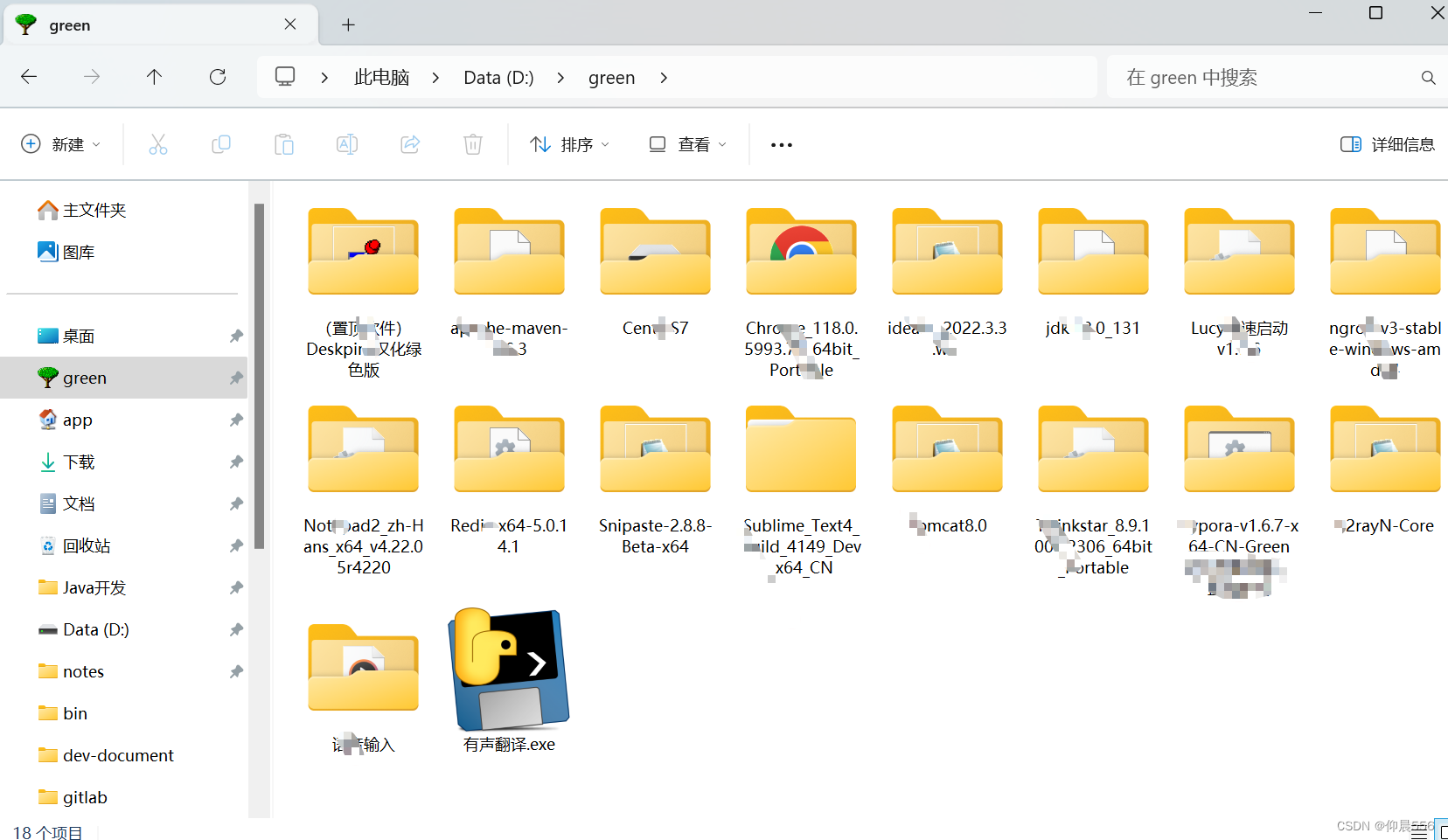The width and height of the screenshot is (1448, 840).
Task: Select the Redis x64-5.0.14.1 folder
Action: 509,450
